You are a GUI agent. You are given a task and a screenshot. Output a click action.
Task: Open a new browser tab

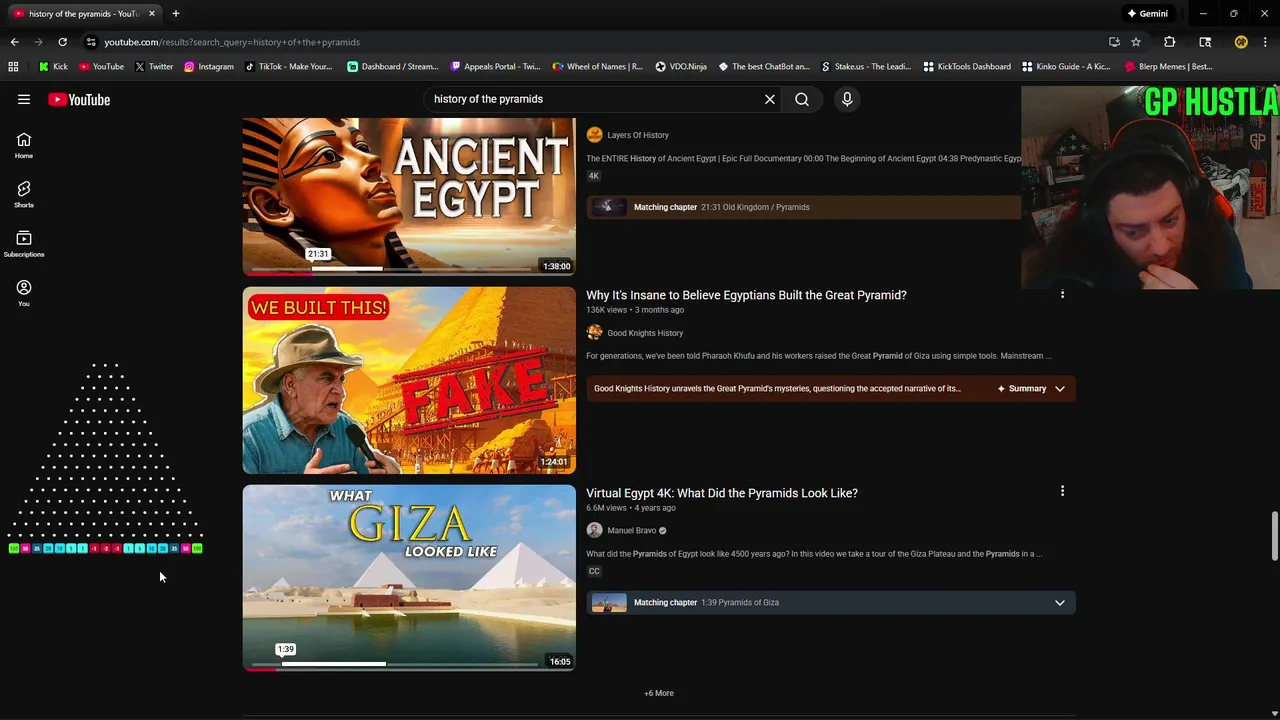pyautogui.click(x=176, y=14)
